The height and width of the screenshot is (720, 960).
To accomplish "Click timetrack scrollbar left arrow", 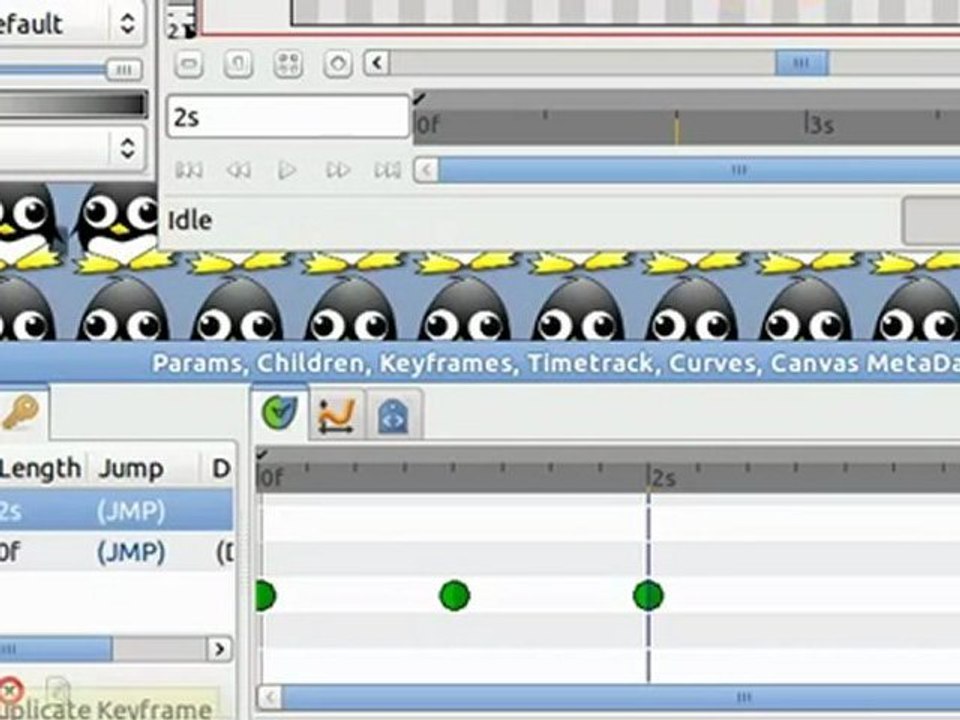I will pos(269,697).
